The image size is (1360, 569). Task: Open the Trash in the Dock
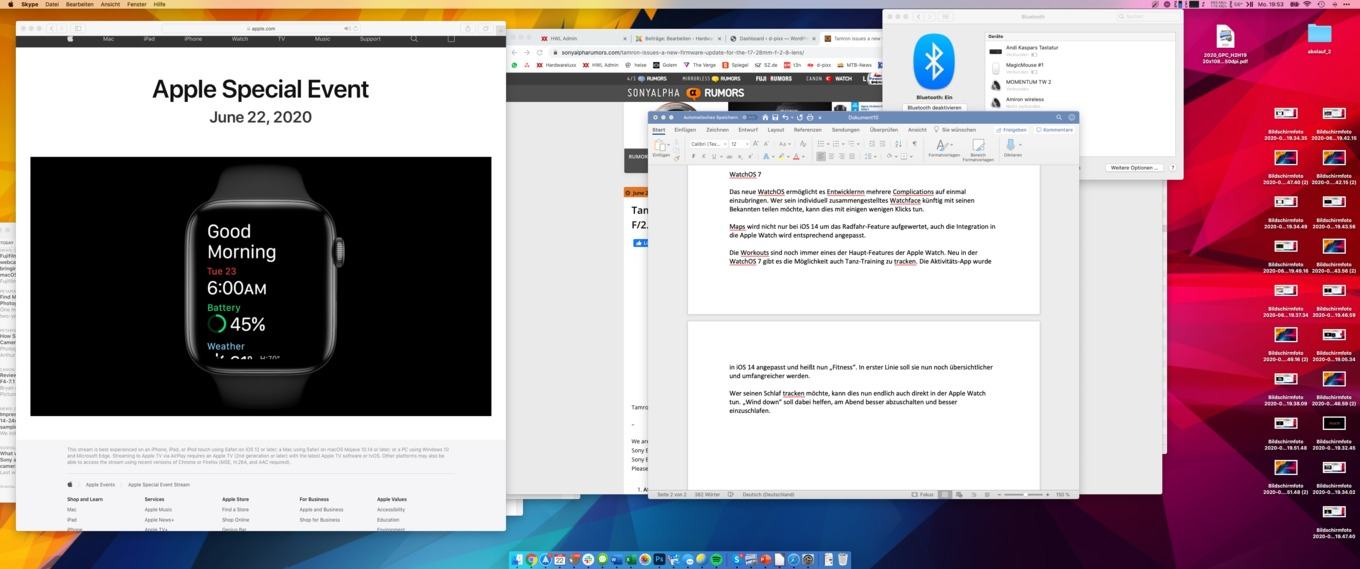pos(843,559)
